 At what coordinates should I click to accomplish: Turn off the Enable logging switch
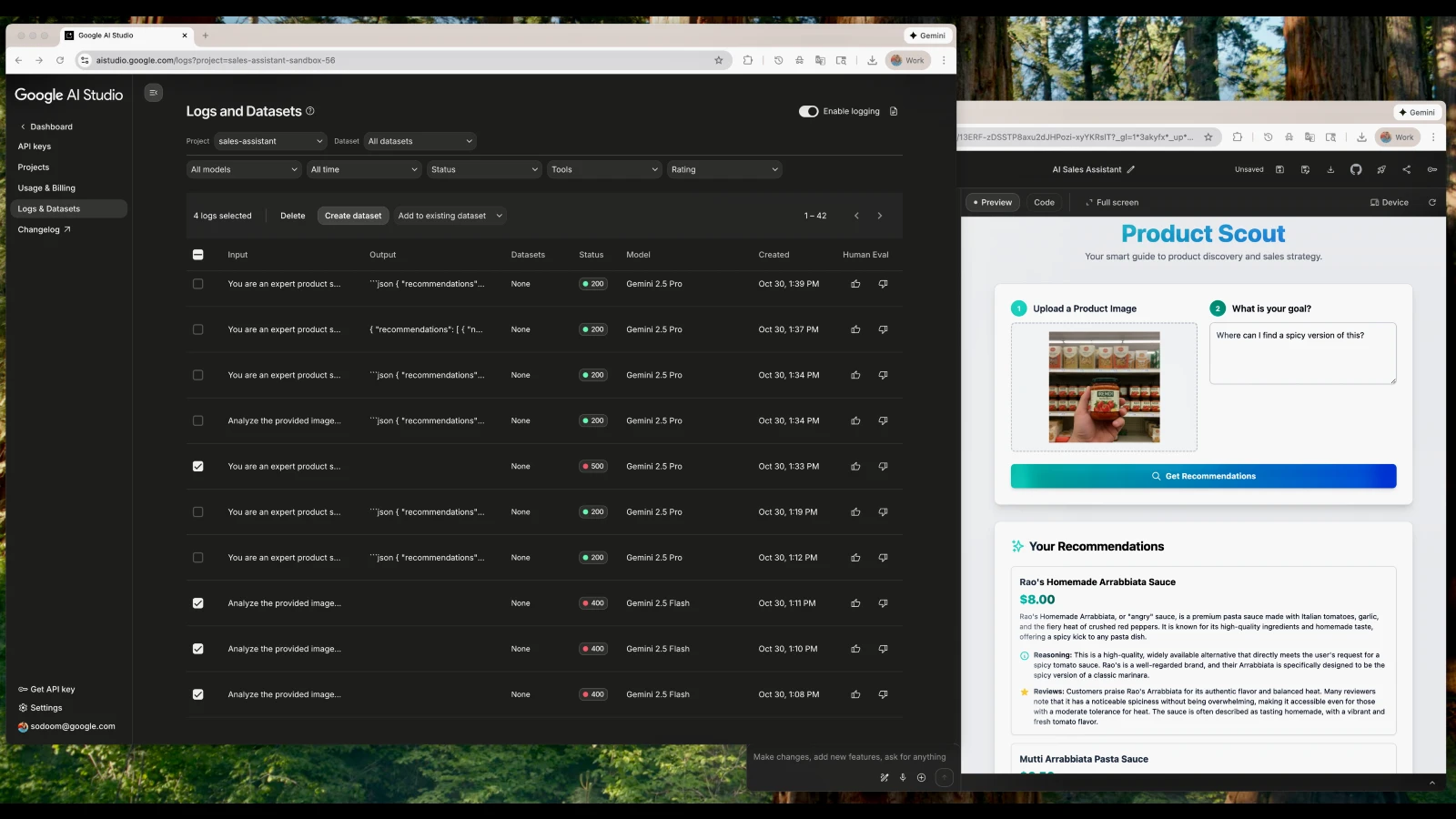[808, 112]
